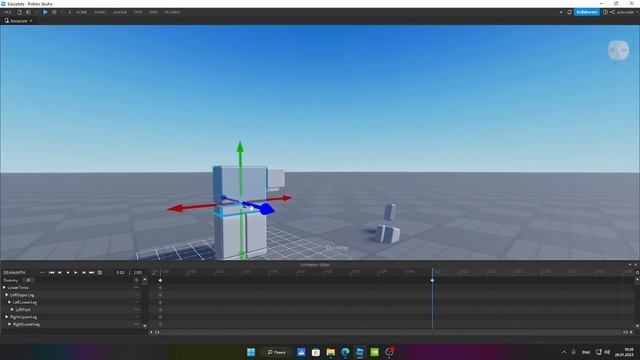Click the timeline horizontal zoom scrollbar
Viewport: 640px width, 360px height.
click(x=392, y=332)
